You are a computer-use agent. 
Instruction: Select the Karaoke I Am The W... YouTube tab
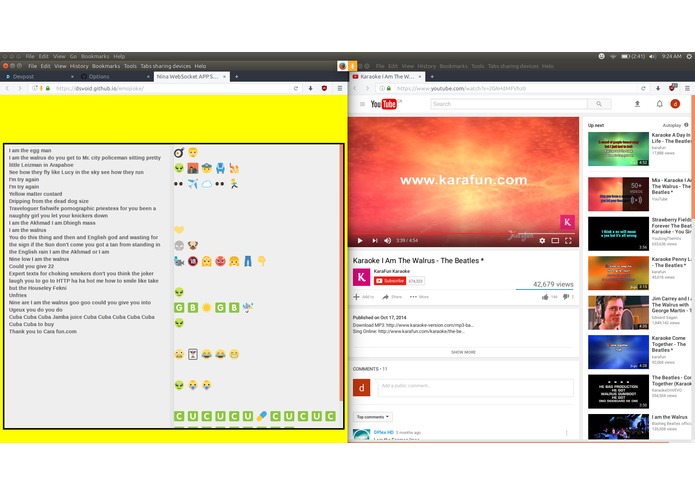pyautogui.click(x=387, y=77)
